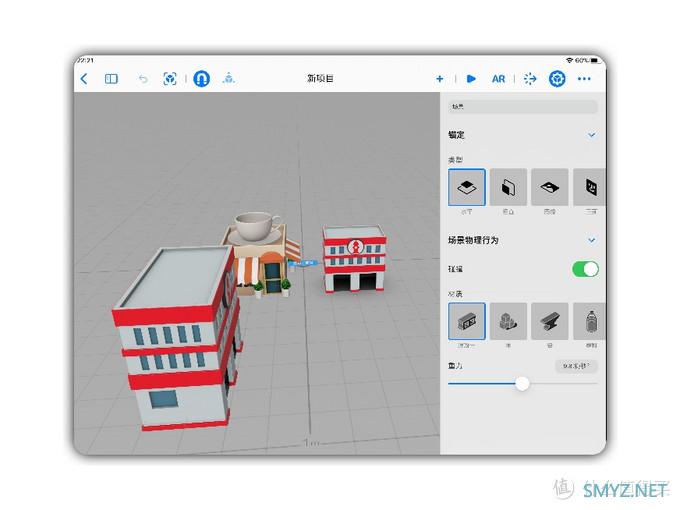This screenshot has width=680, height=510.
Task: Play the scene
Action: point(471,78)
